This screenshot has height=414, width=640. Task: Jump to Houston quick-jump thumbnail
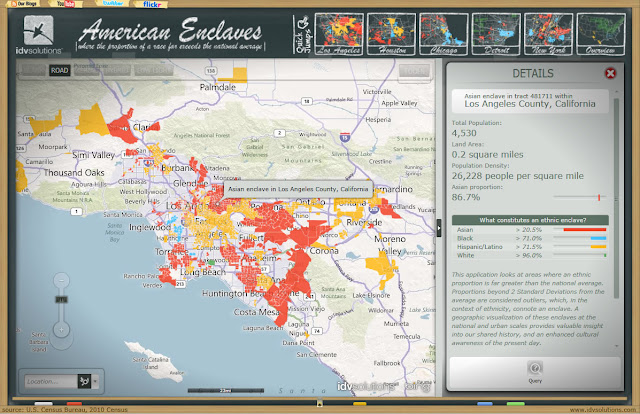[391, 34]
